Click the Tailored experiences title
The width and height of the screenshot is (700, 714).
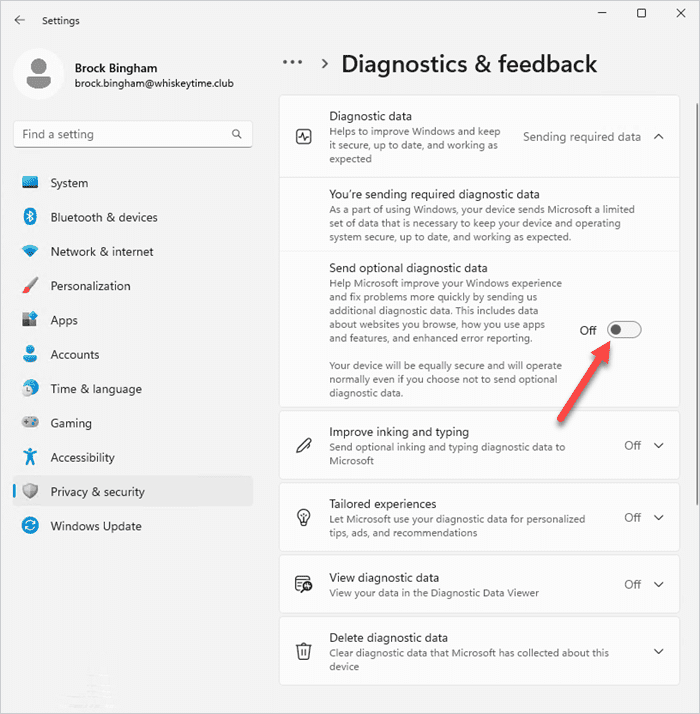click(x=383, y=504)
